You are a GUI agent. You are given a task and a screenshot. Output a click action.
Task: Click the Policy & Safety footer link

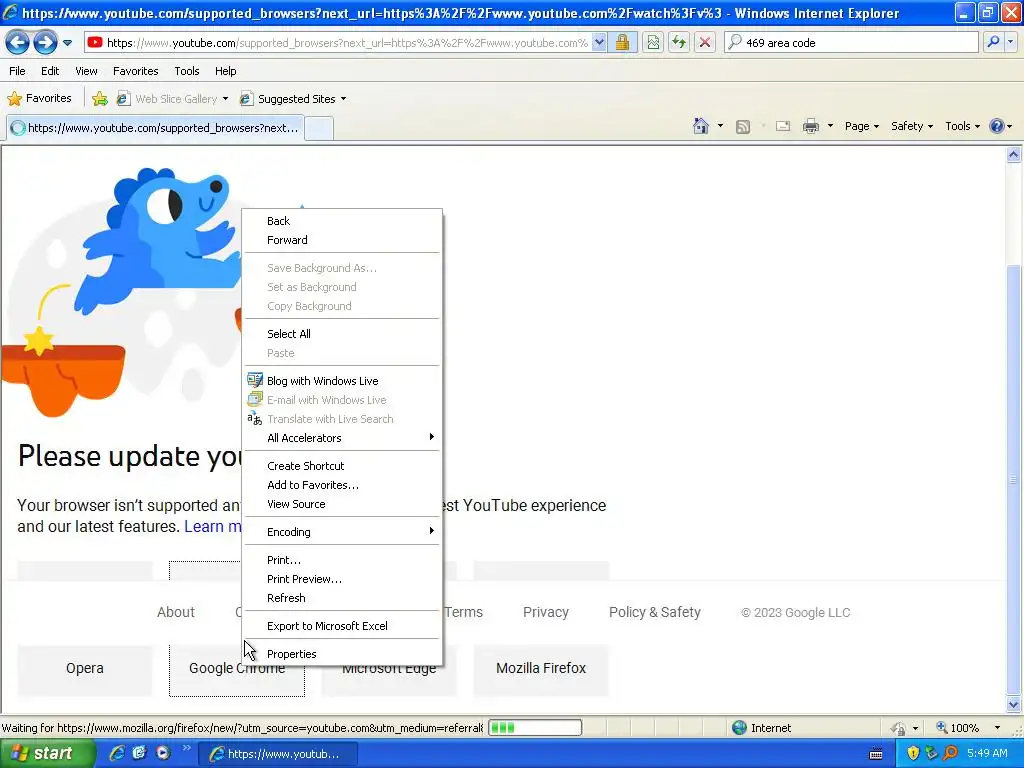[x=654, y=613]
